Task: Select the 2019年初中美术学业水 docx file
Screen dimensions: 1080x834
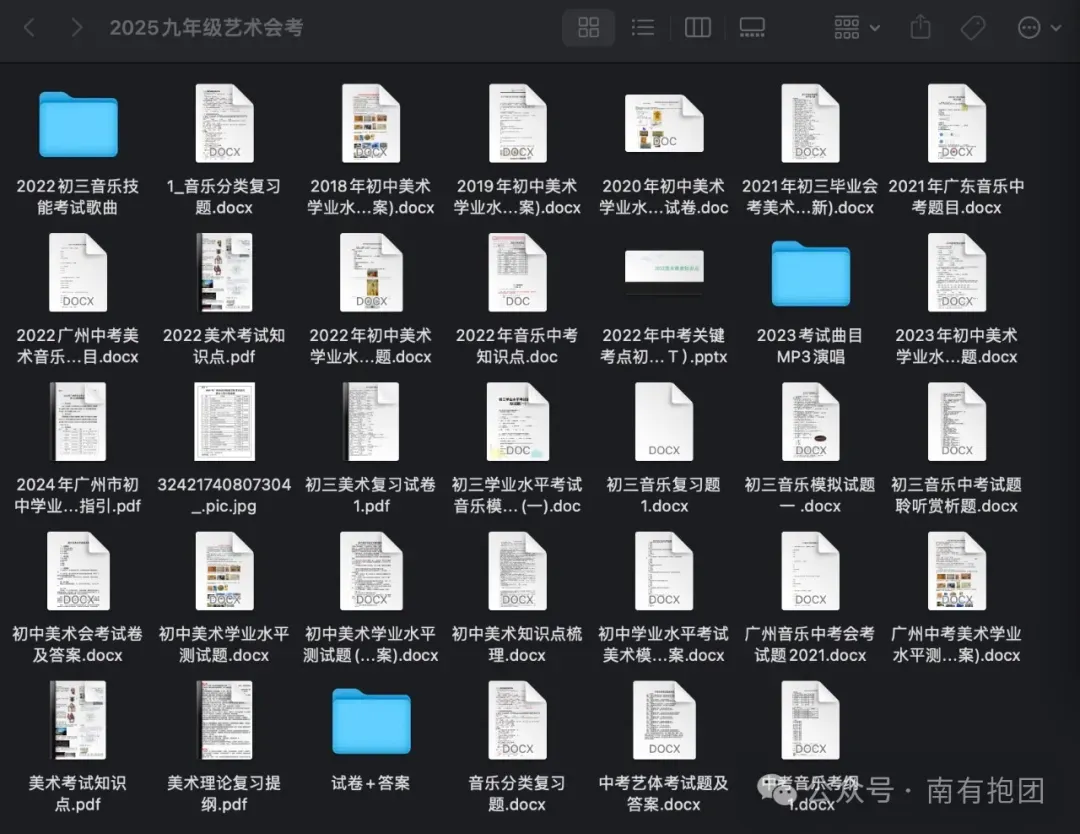Action: click(x=517, y=124)
